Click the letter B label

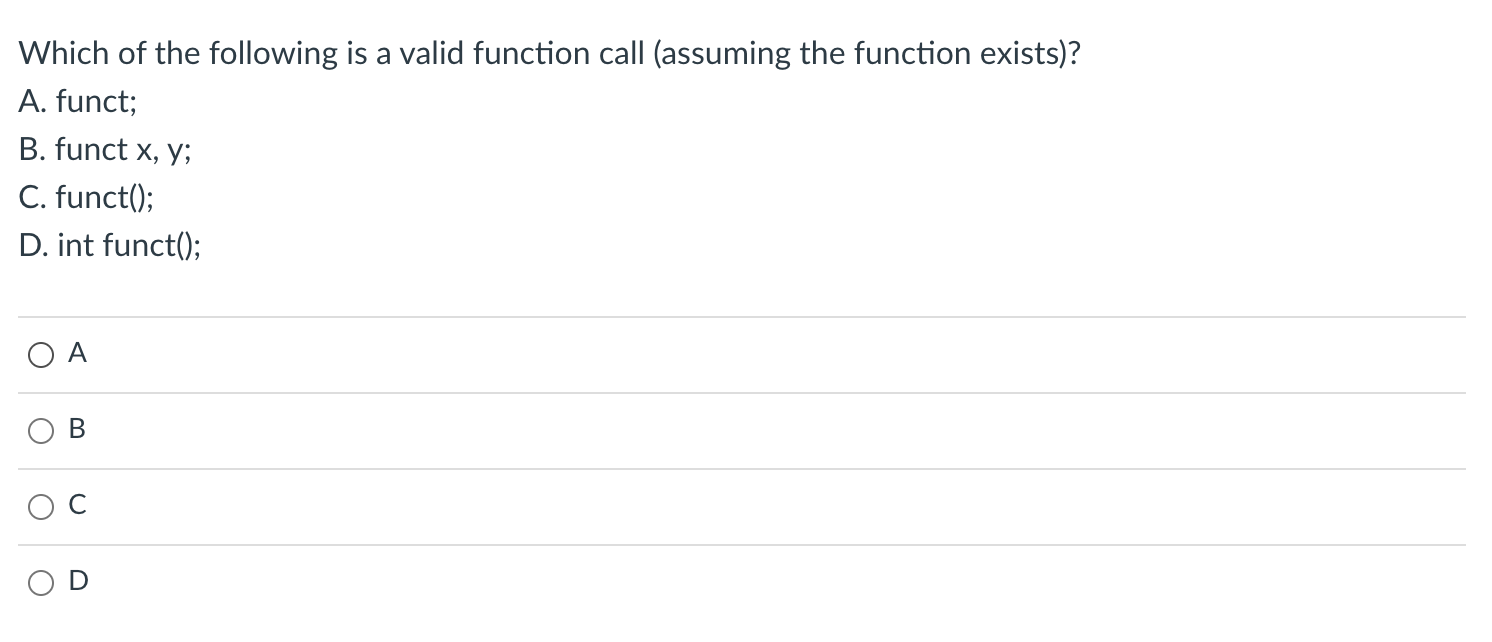pyautogui.click(x=76, y=430)
